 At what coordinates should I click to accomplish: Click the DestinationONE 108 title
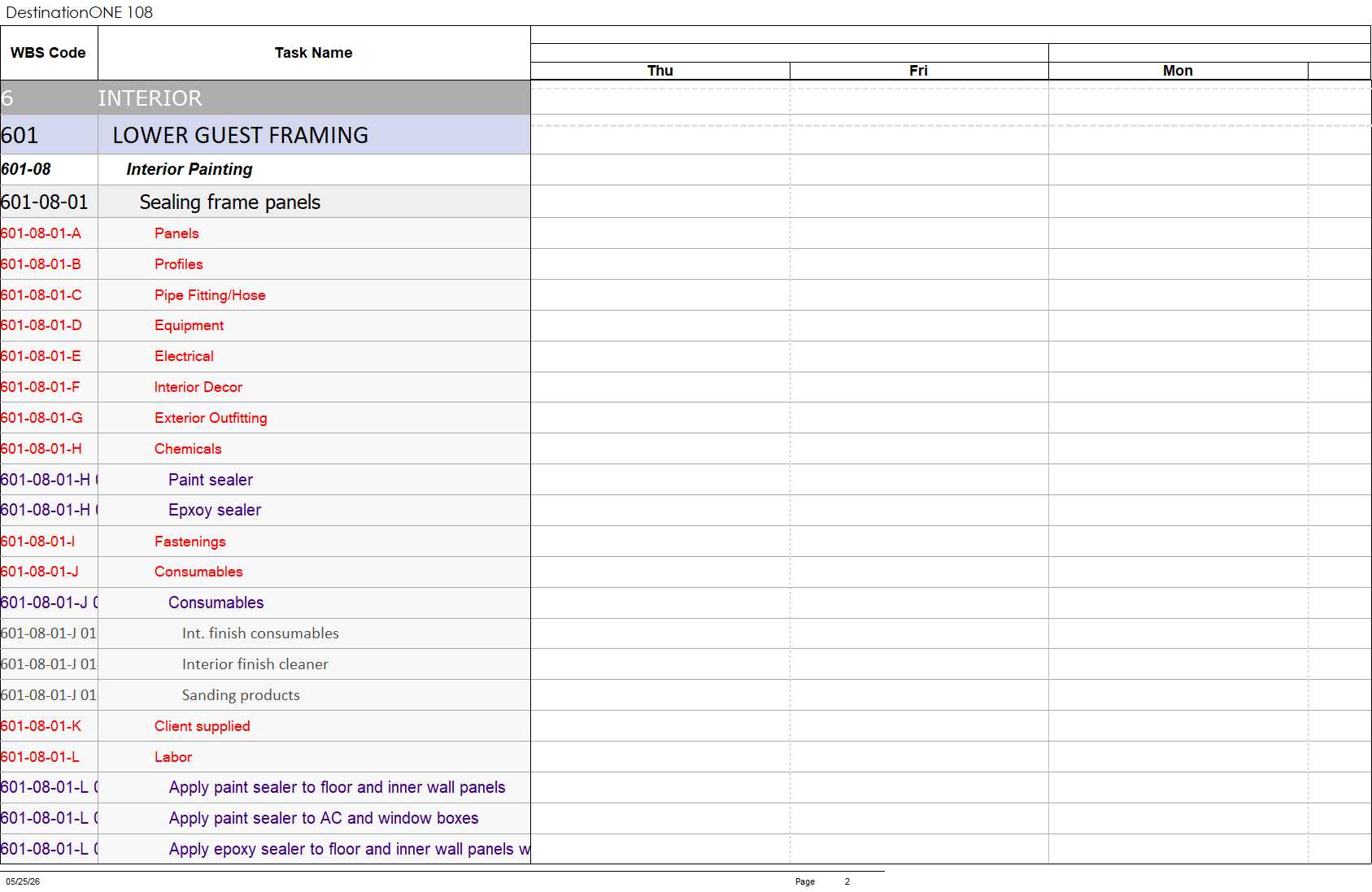click(x=79, y=12)
